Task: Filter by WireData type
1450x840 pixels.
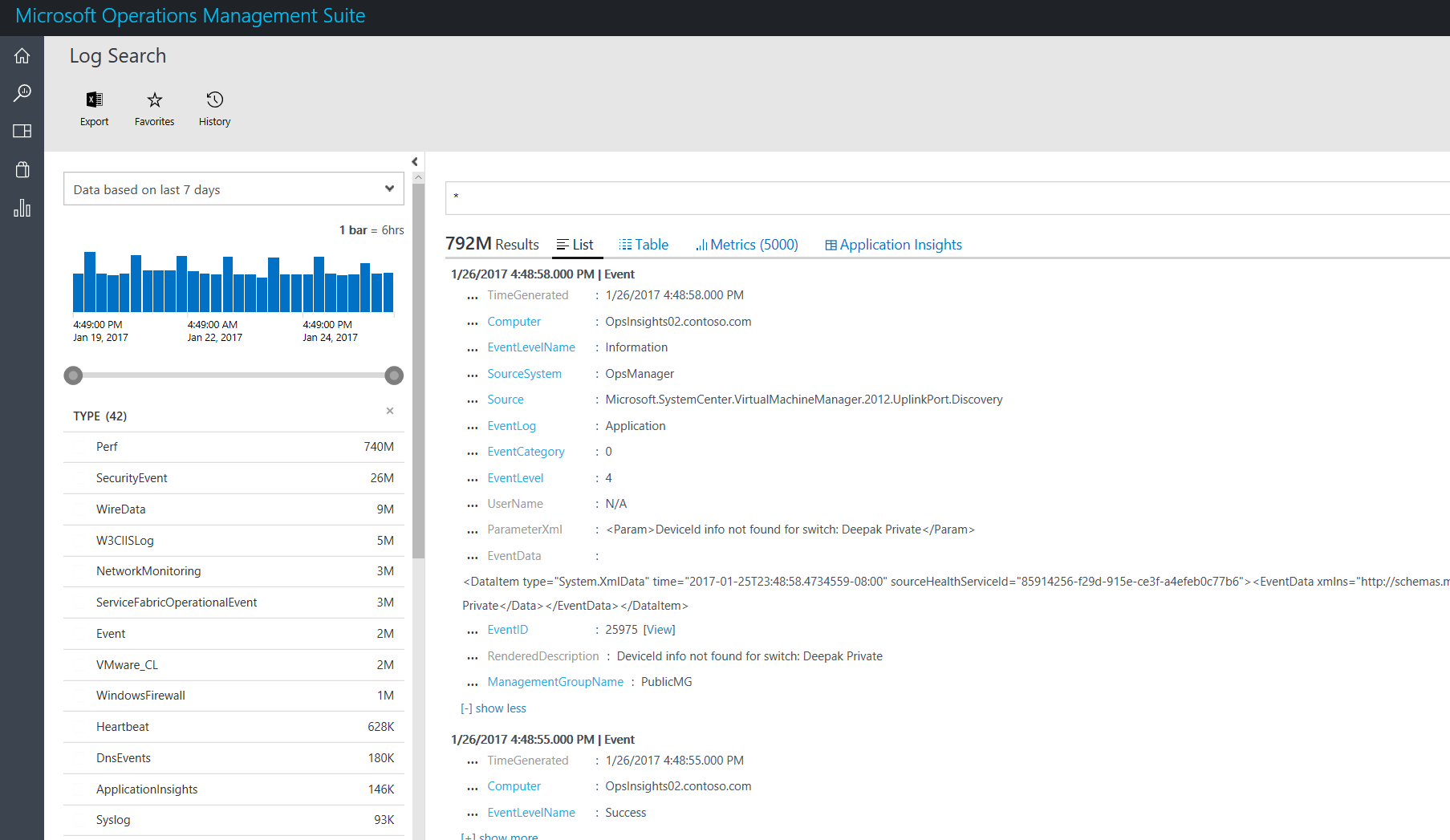Action: click(x=234, y=509)
